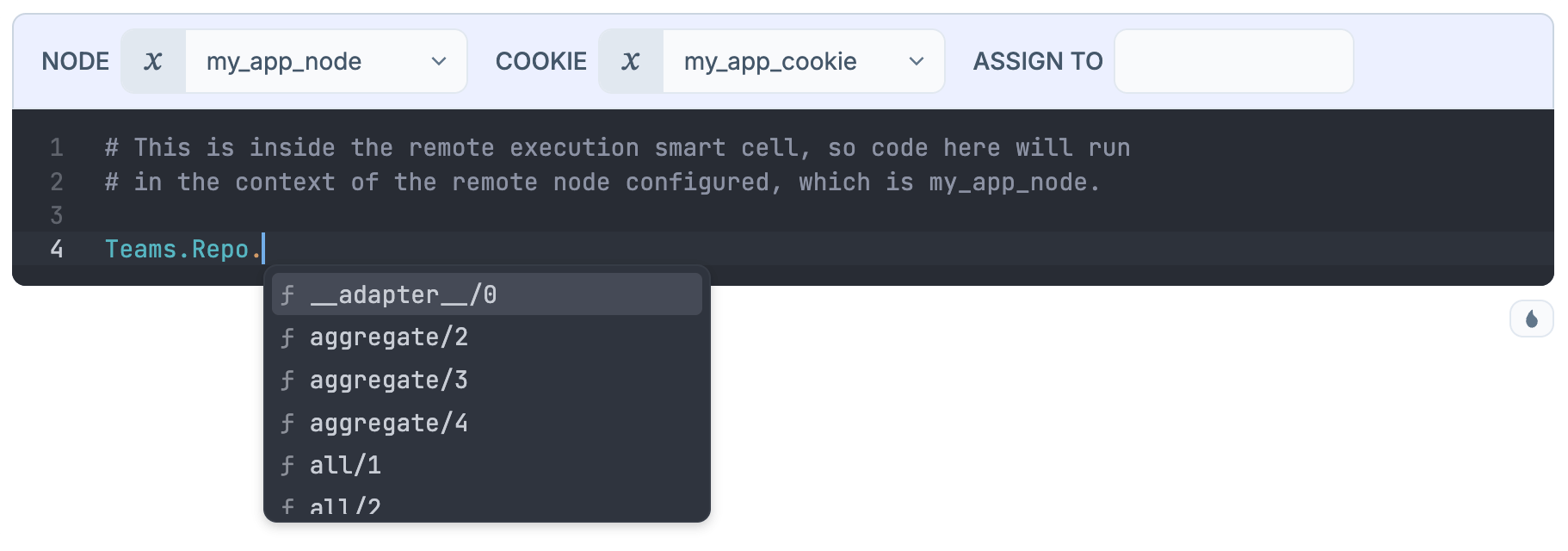Open the my_app_node dropdown

pyautogui.click(x=325, y=61)
